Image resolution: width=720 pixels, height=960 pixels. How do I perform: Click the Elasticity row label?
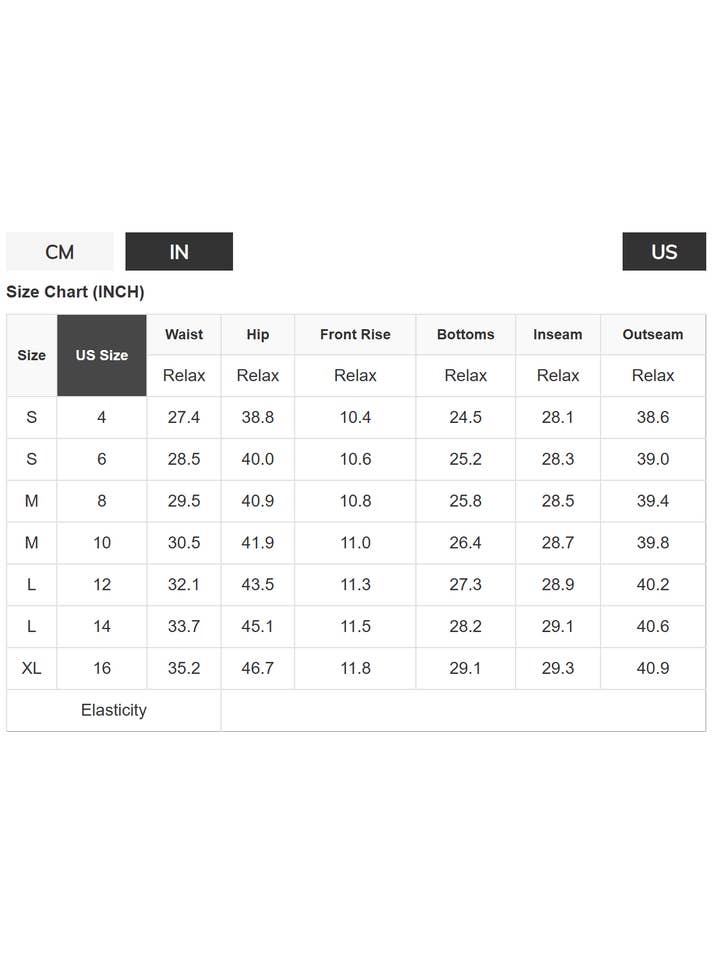114,710
